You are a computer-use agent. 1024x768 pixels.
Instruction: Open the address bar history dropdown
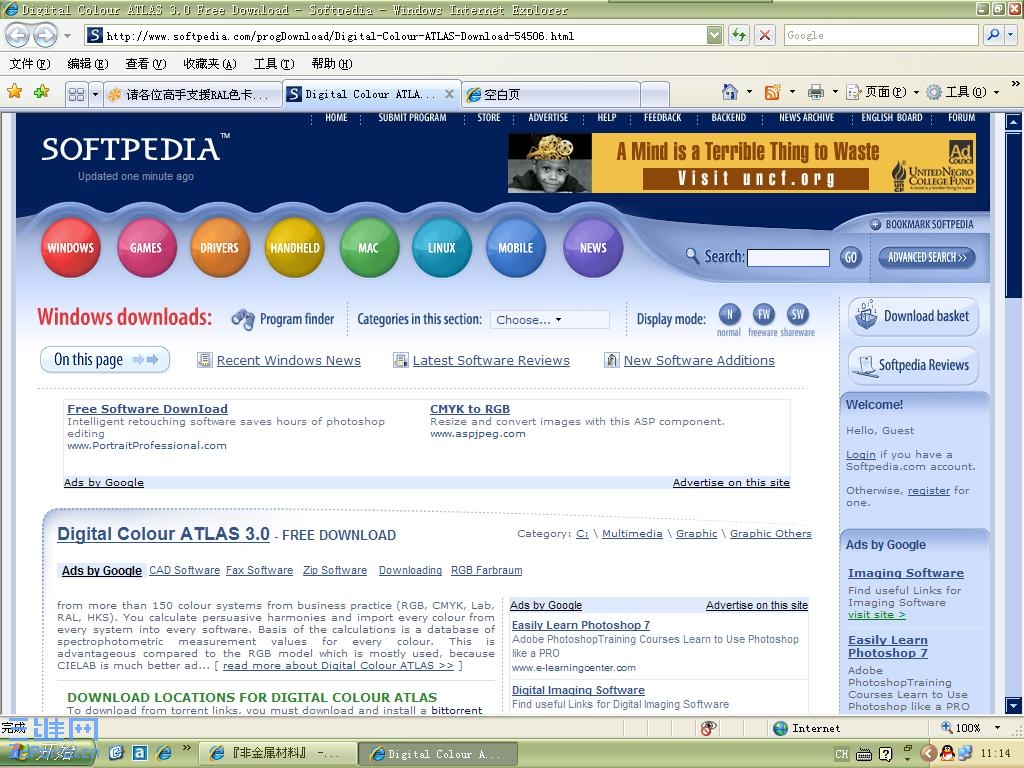coord(715,35)
